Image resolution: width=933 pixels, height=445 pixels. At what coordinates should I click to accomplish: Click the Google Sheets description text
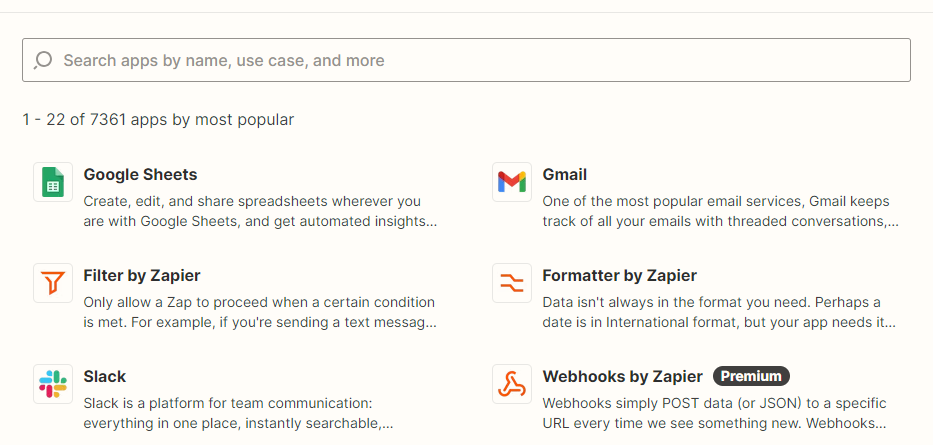260,211
